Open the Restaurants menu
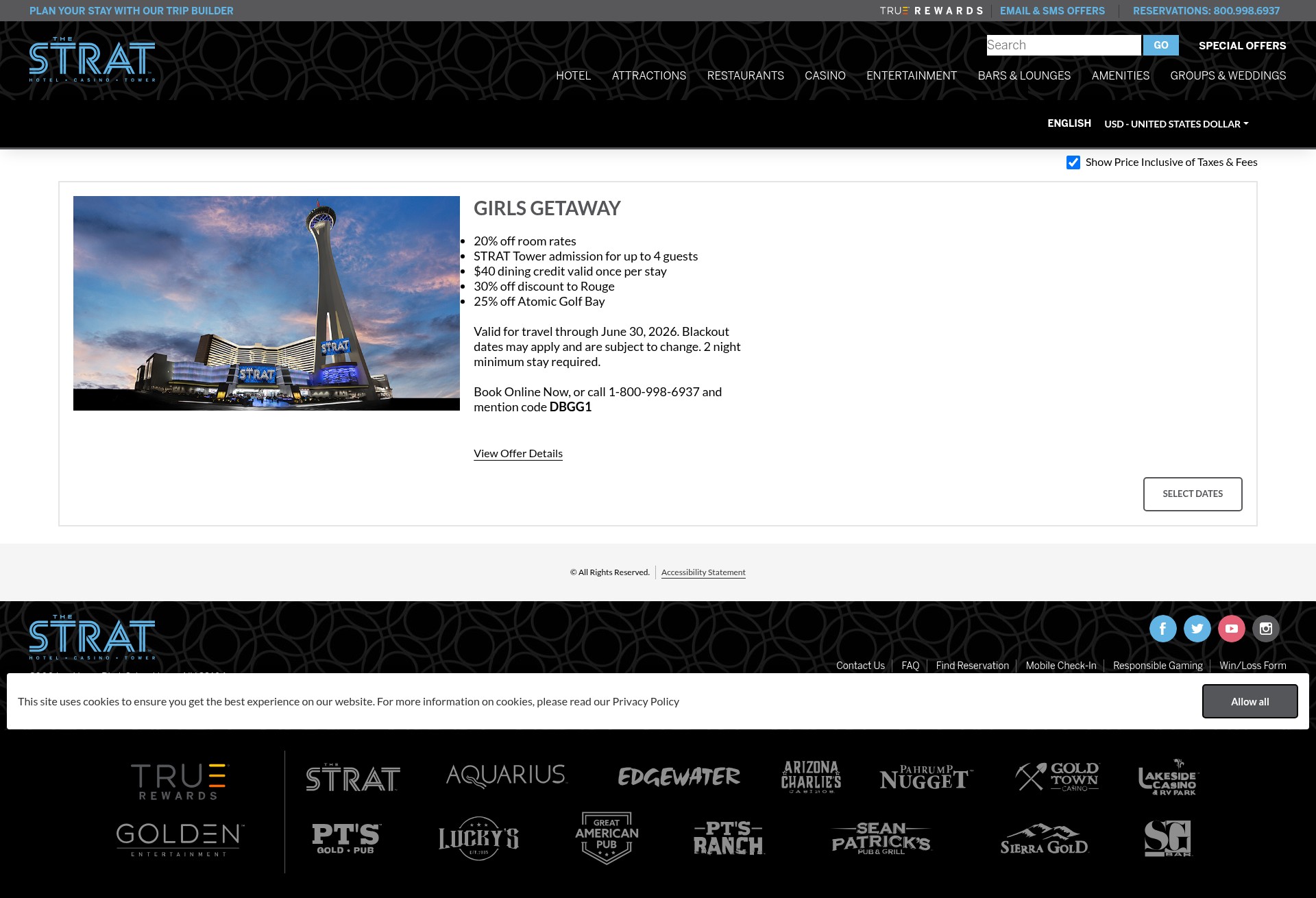 (x=745, y=75)
